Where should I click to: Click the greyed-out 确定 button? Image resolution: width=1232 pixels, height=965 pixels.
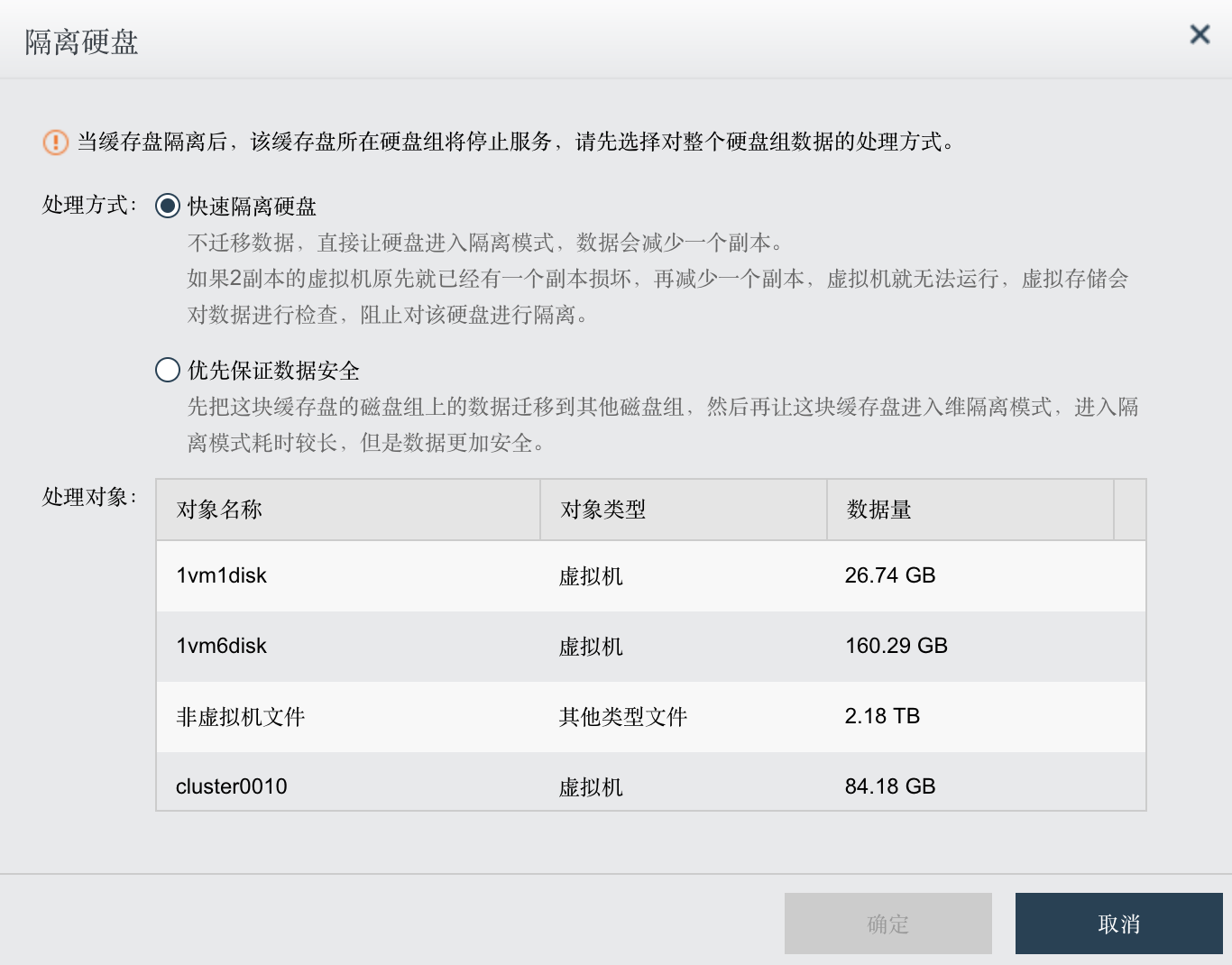pos(888,924)
